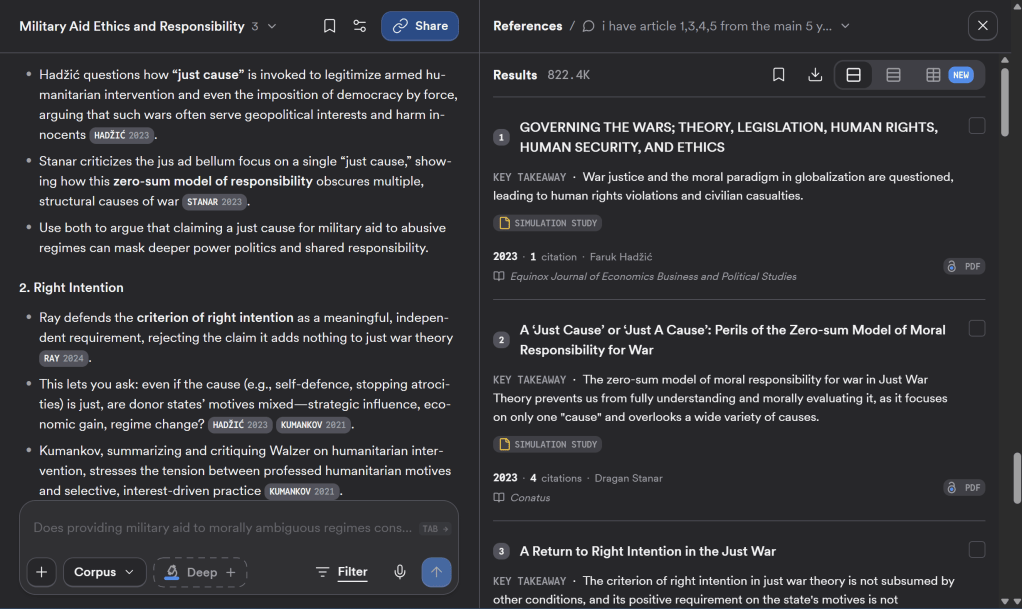Check the Return to Right Intention paper
The image size is (1022, 609).
976,550
